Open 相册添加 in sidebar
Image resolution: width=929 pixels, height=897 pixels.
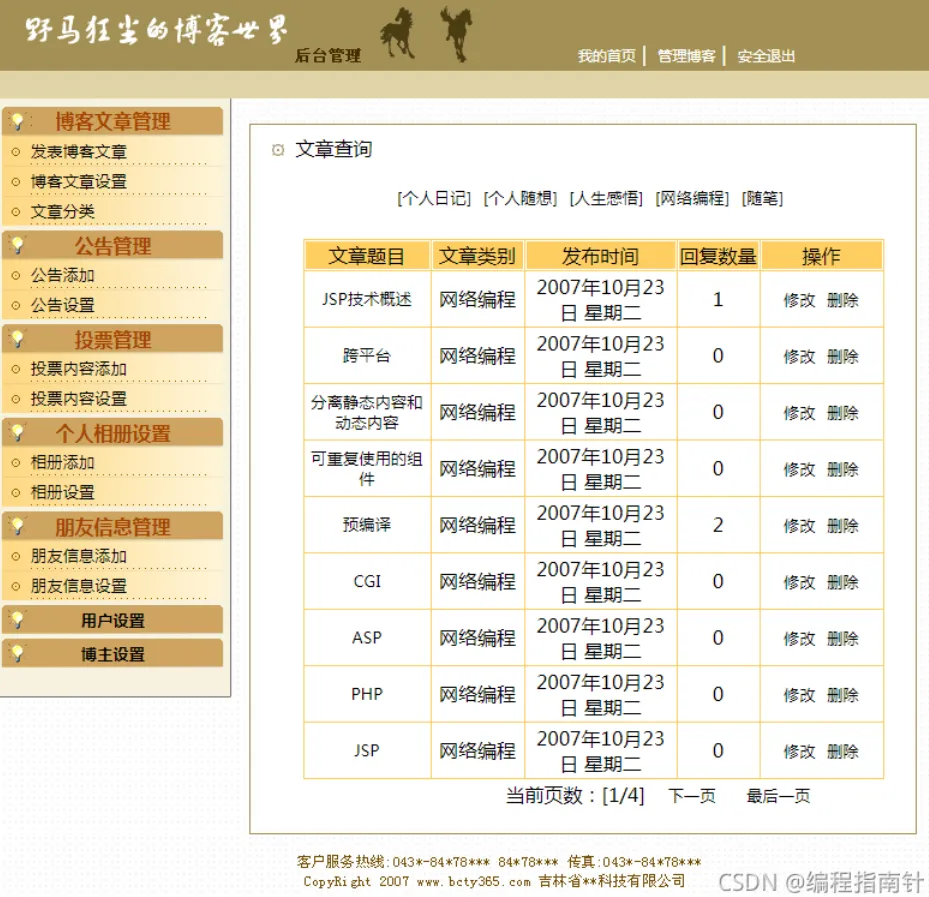63,462
